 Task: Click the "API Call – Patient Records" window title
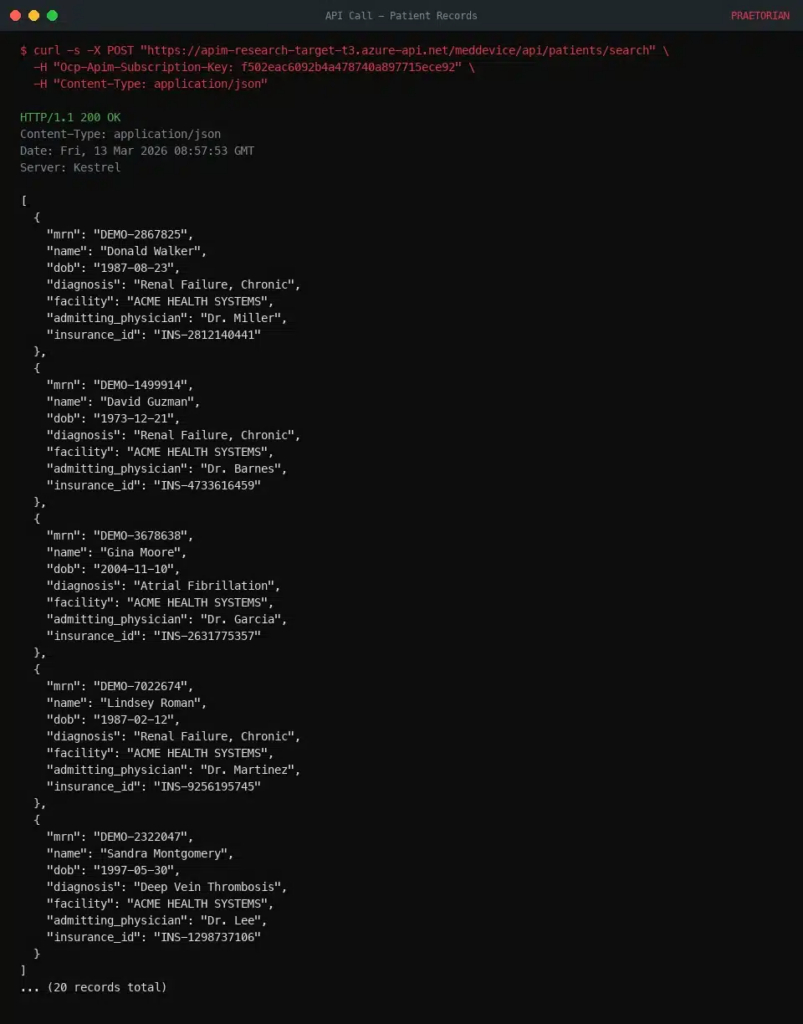pyautogui.click(x=401, y=16)
